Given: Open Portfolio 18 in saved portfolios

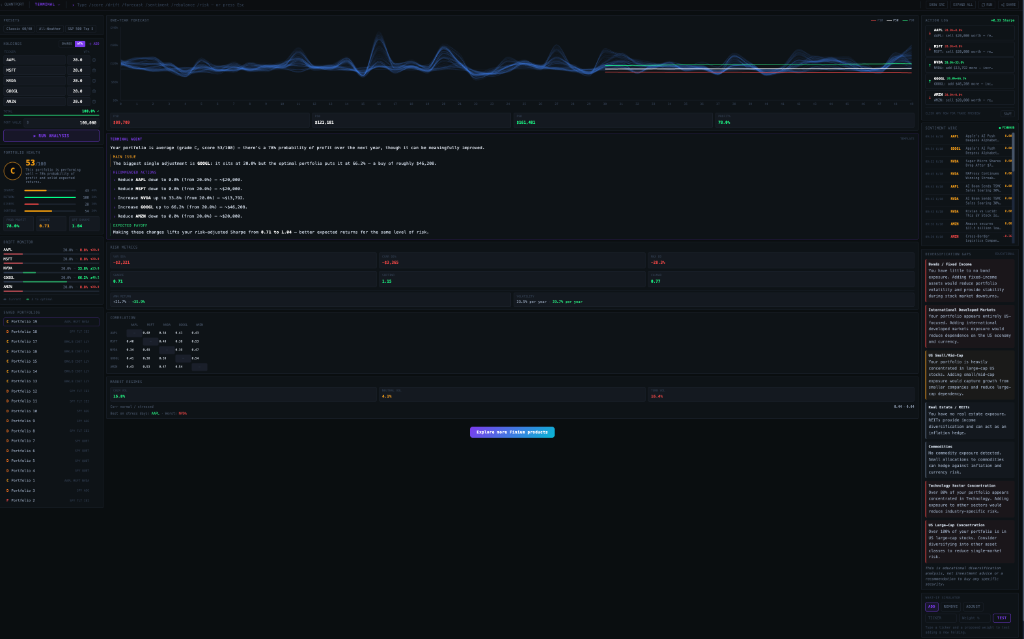Looking at the screenshot, I should point(52,331).
